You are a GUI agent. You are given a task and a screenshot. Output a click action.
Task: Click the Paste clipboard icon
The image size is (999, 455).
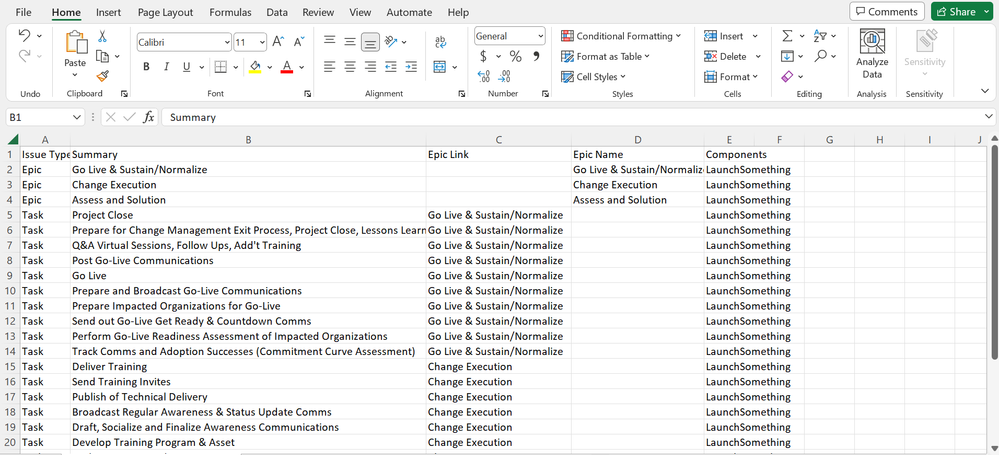(75, 42)
